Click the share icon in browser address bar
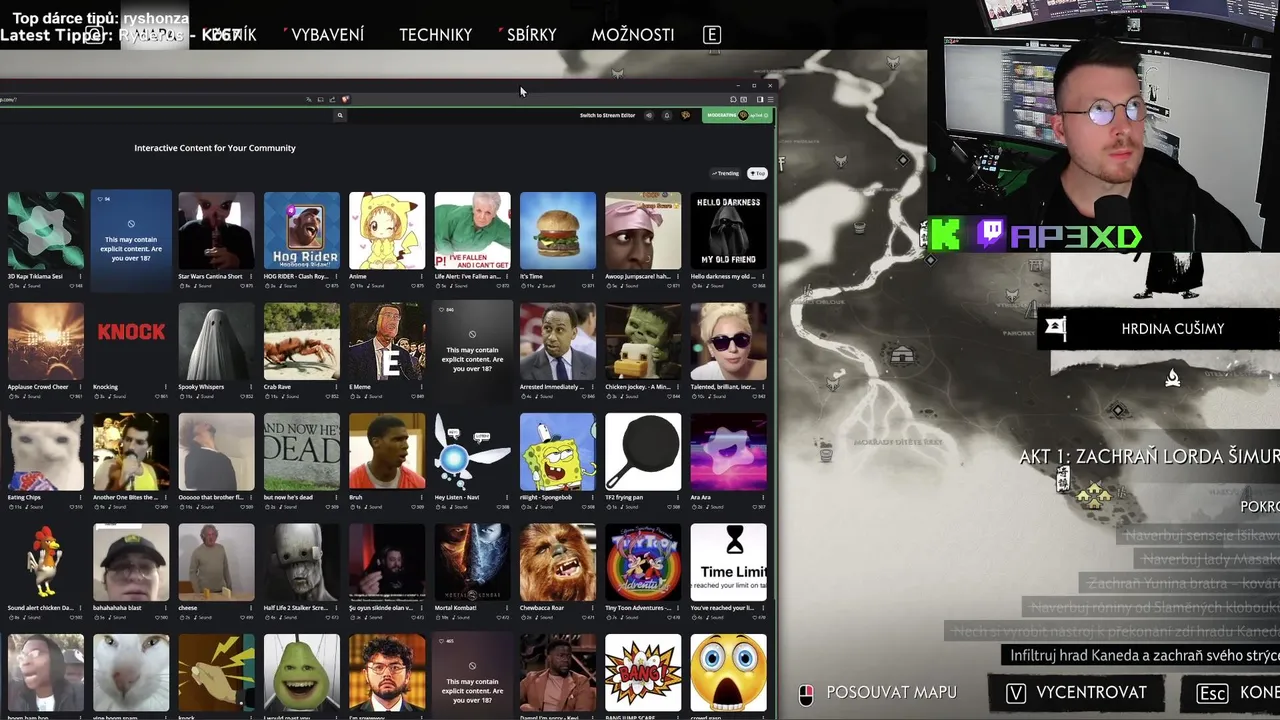The height and width of the screenshot is (720, 1280). click(x=332, y=99)
